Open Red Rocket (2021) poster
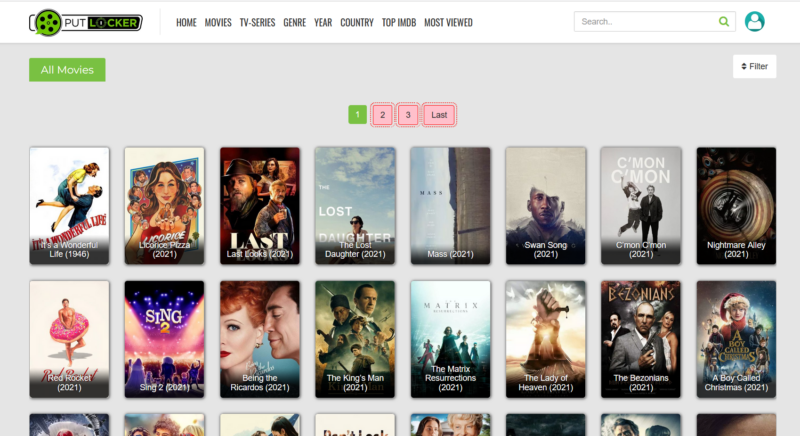The width and height of the screenshot is (800, 436). [69, 339]
